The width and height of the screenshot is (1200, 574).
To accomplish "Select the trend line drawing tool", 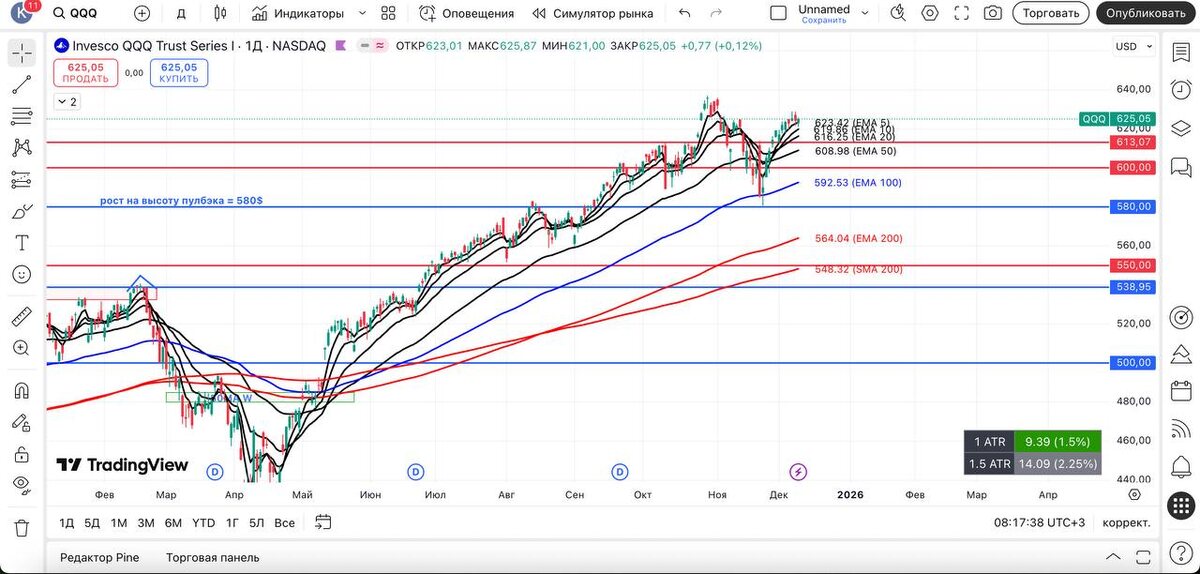I will (21, 86).
